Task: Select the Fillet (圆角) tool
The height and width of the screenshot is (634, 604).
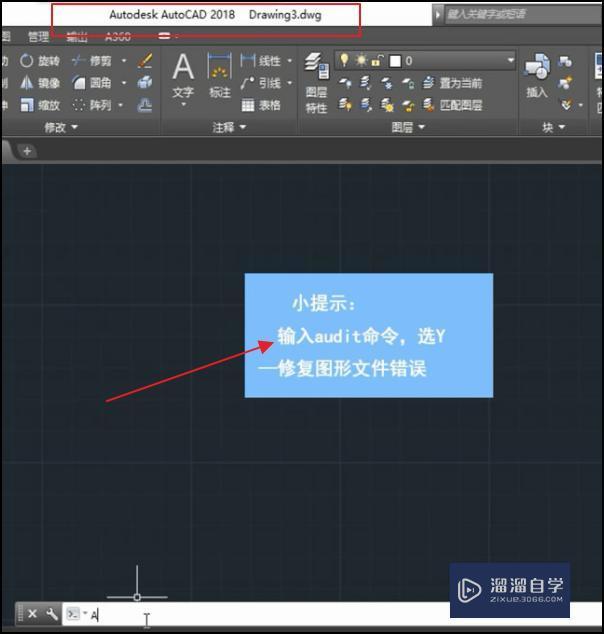Action: (x=92, y=83)
